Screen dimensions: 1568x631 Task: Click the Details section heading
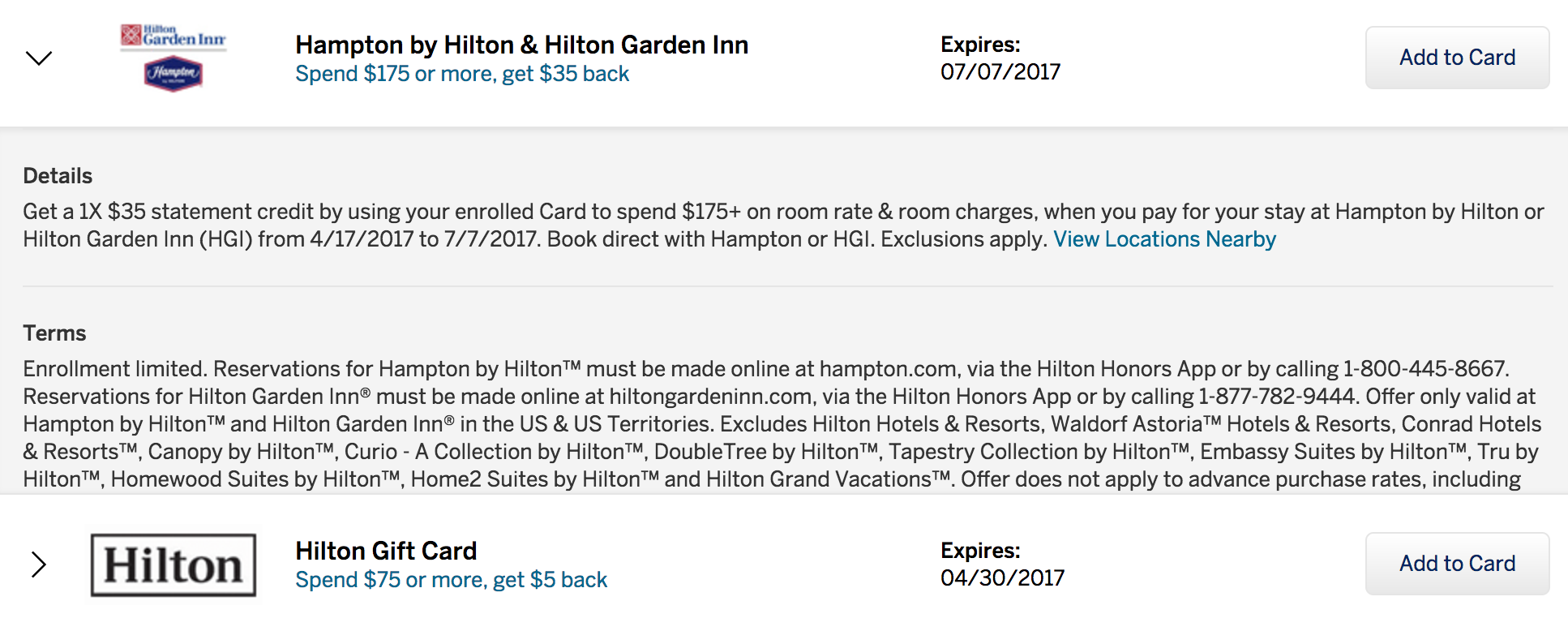58,176
